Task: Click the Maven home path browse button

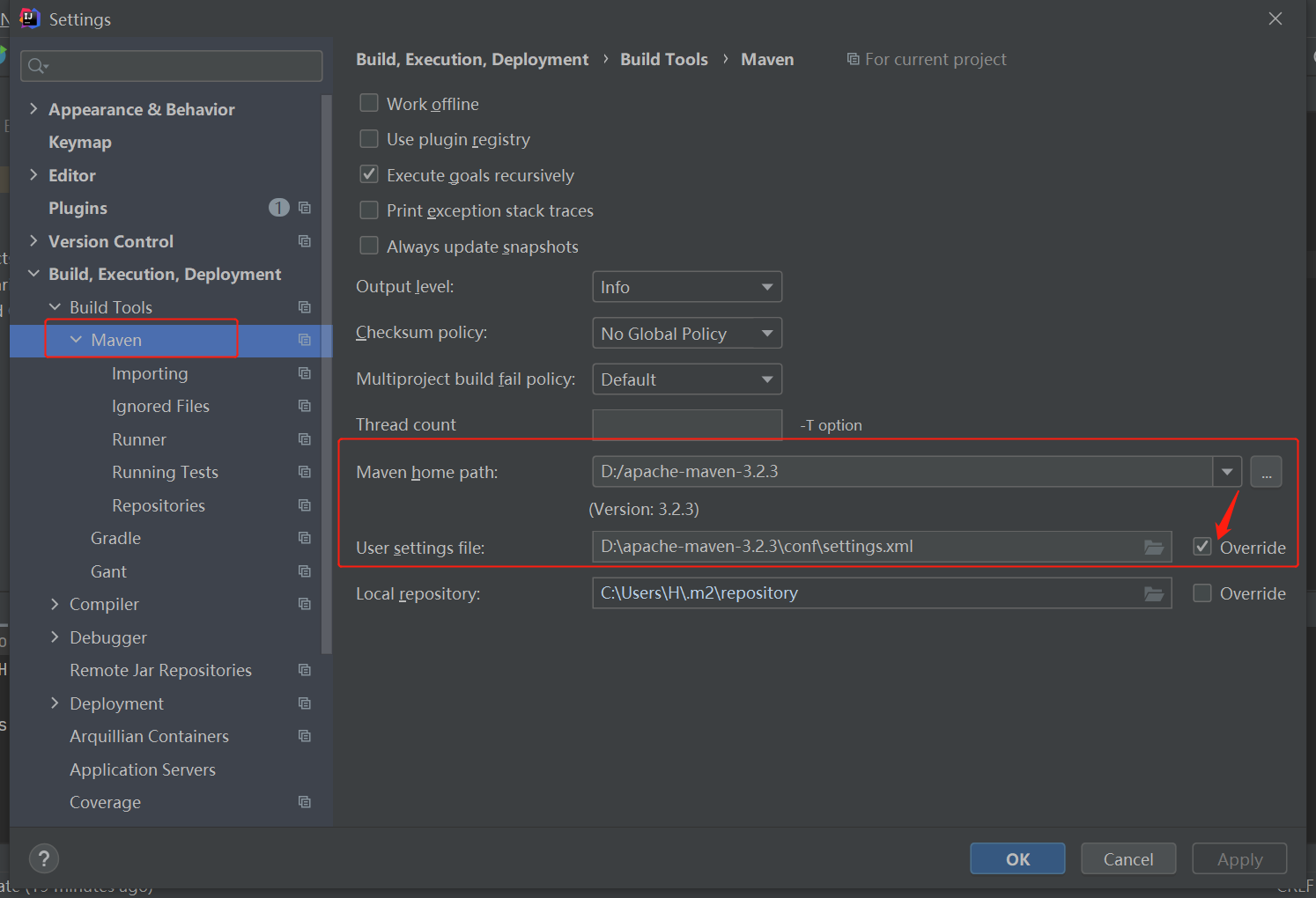Action: [x=1266, y=472]
